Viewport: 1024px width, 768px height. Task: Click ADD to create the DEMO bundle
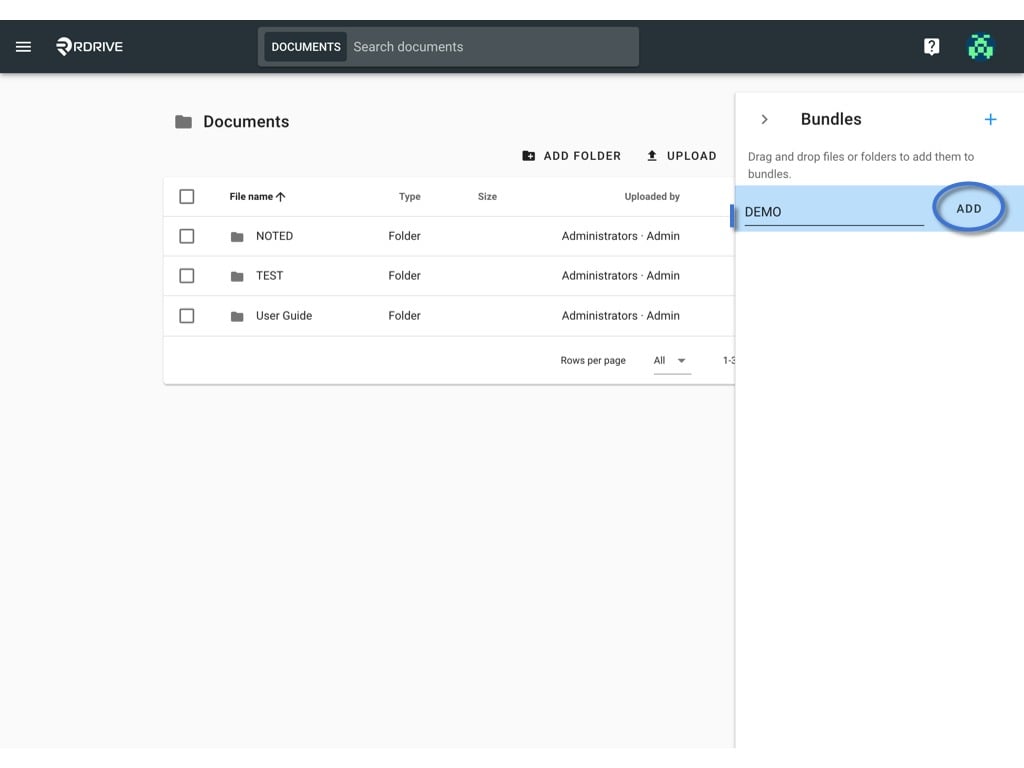pos(968,209)
